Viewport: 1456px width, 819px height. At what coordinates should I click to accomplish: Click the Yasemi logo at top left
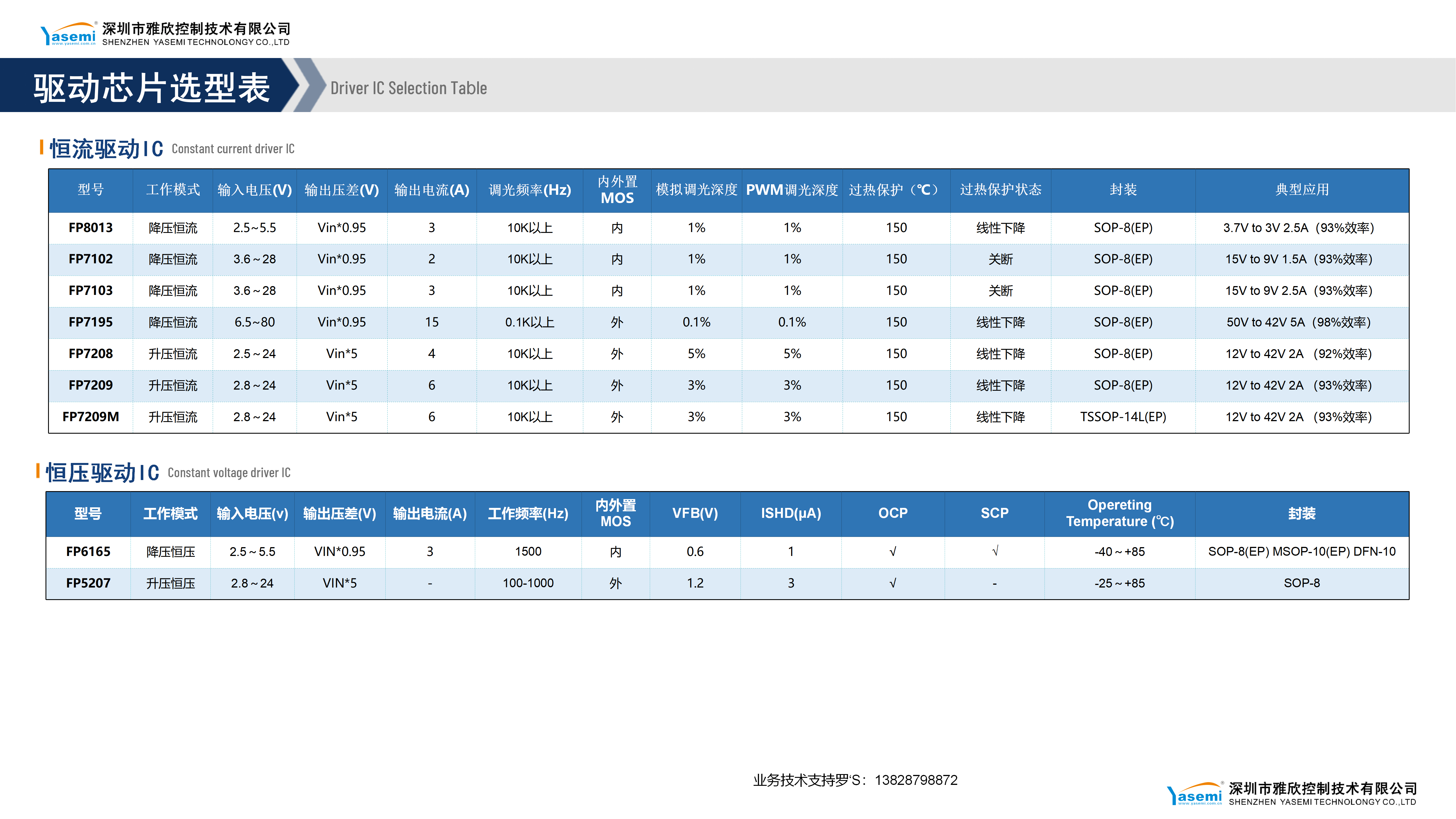[68, 34]
